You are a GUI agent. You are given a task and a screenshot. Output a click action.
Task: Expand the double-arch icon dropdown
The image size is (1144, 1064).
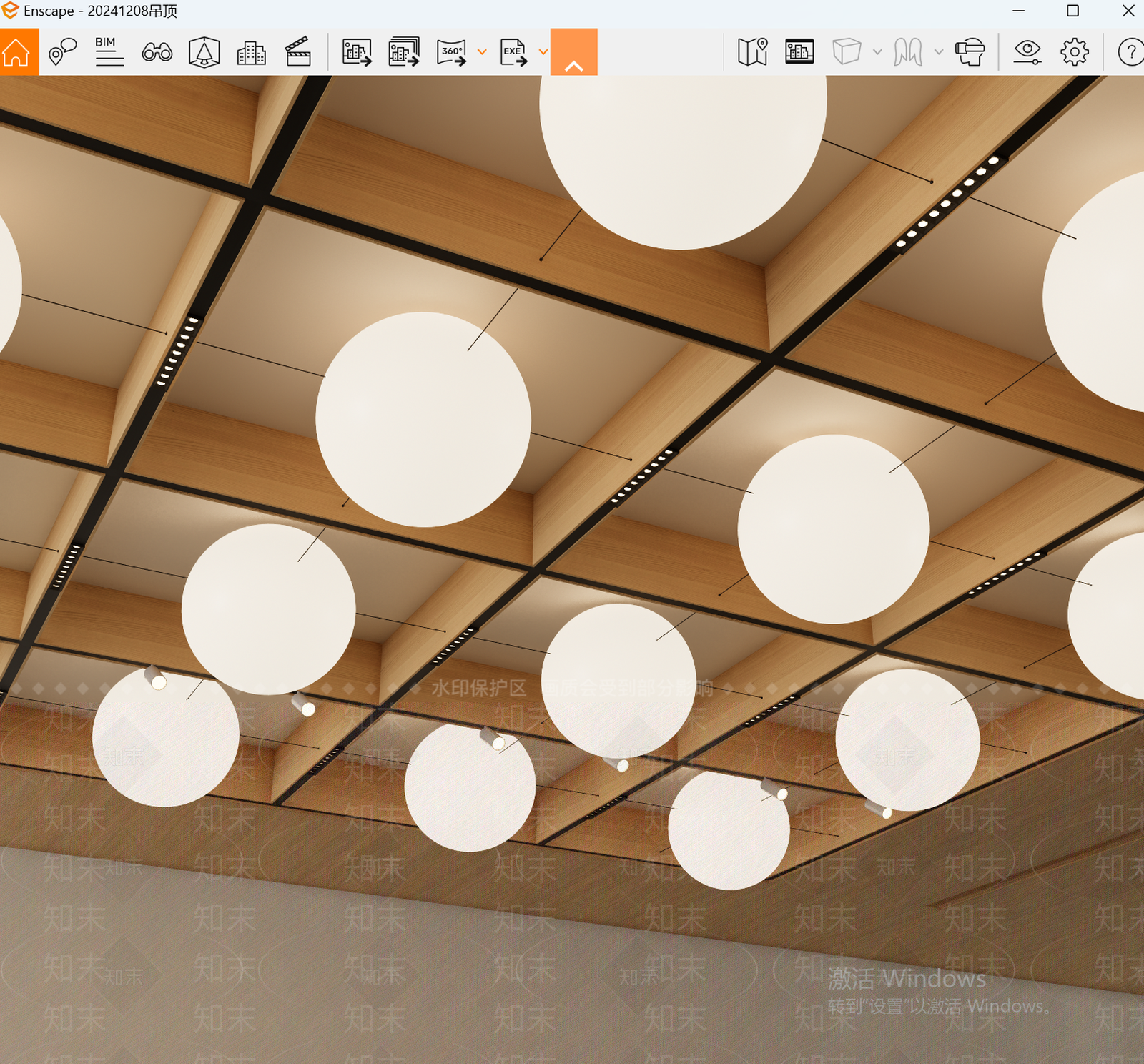939,52
